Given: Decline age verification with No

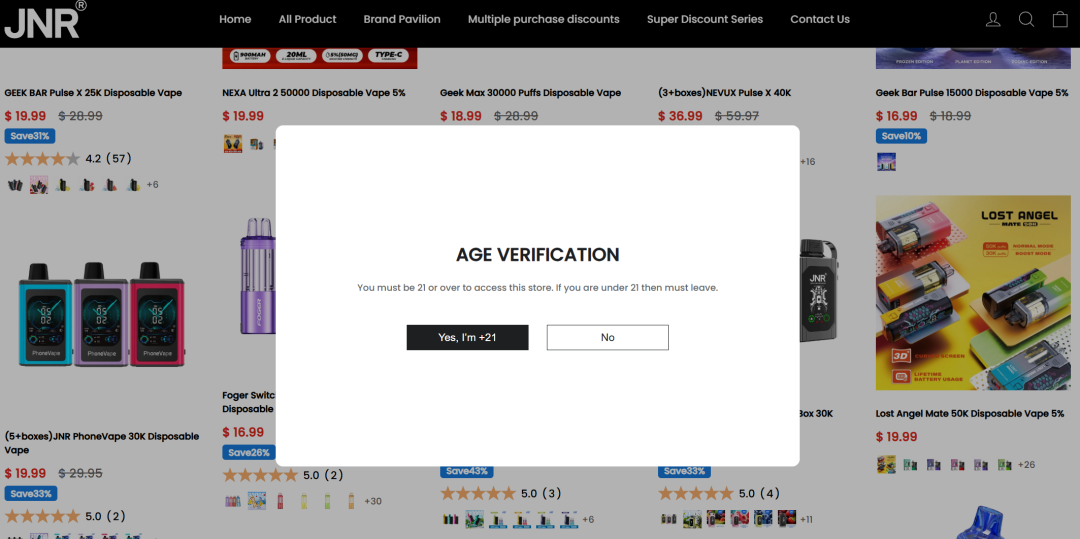Looking at the screenshot, I should [608, 337].
